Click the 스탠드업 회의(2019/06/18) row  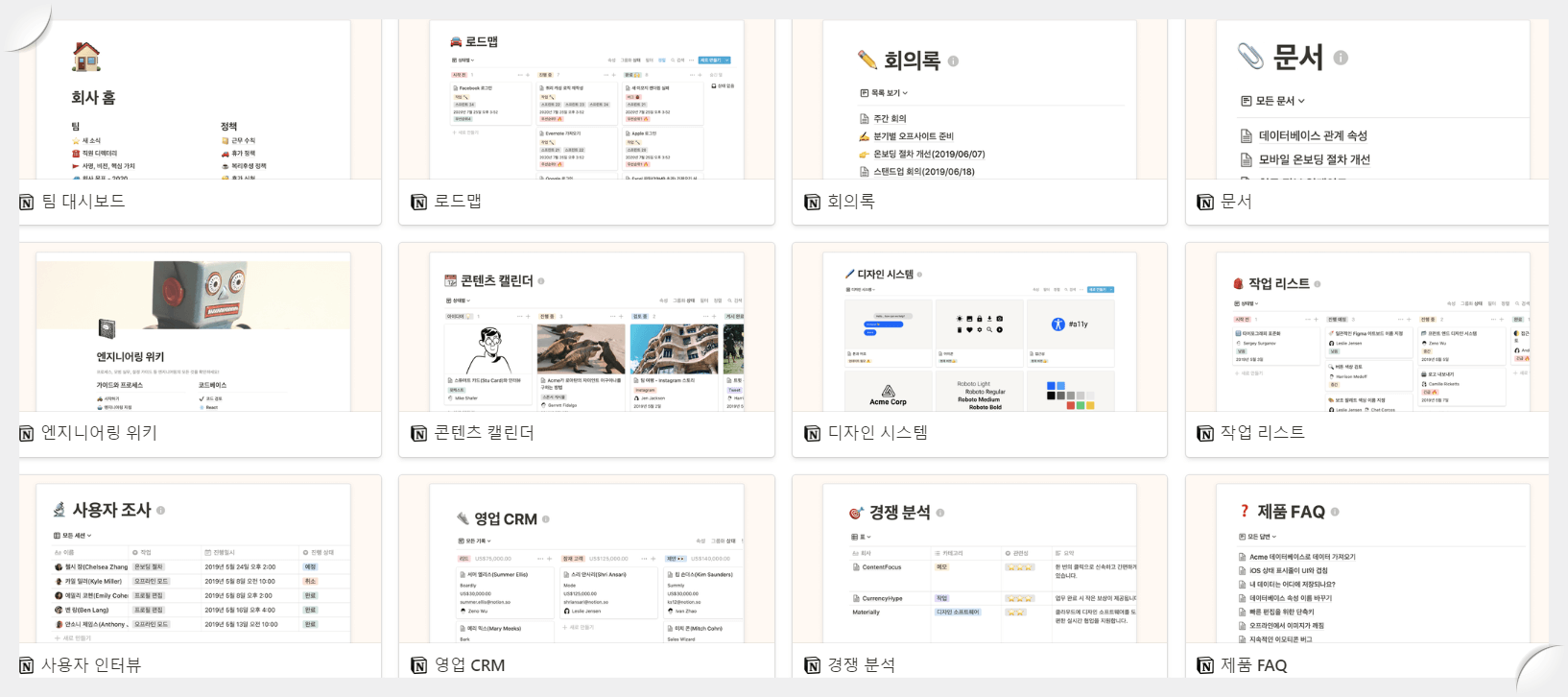click(x=916, y=172)
